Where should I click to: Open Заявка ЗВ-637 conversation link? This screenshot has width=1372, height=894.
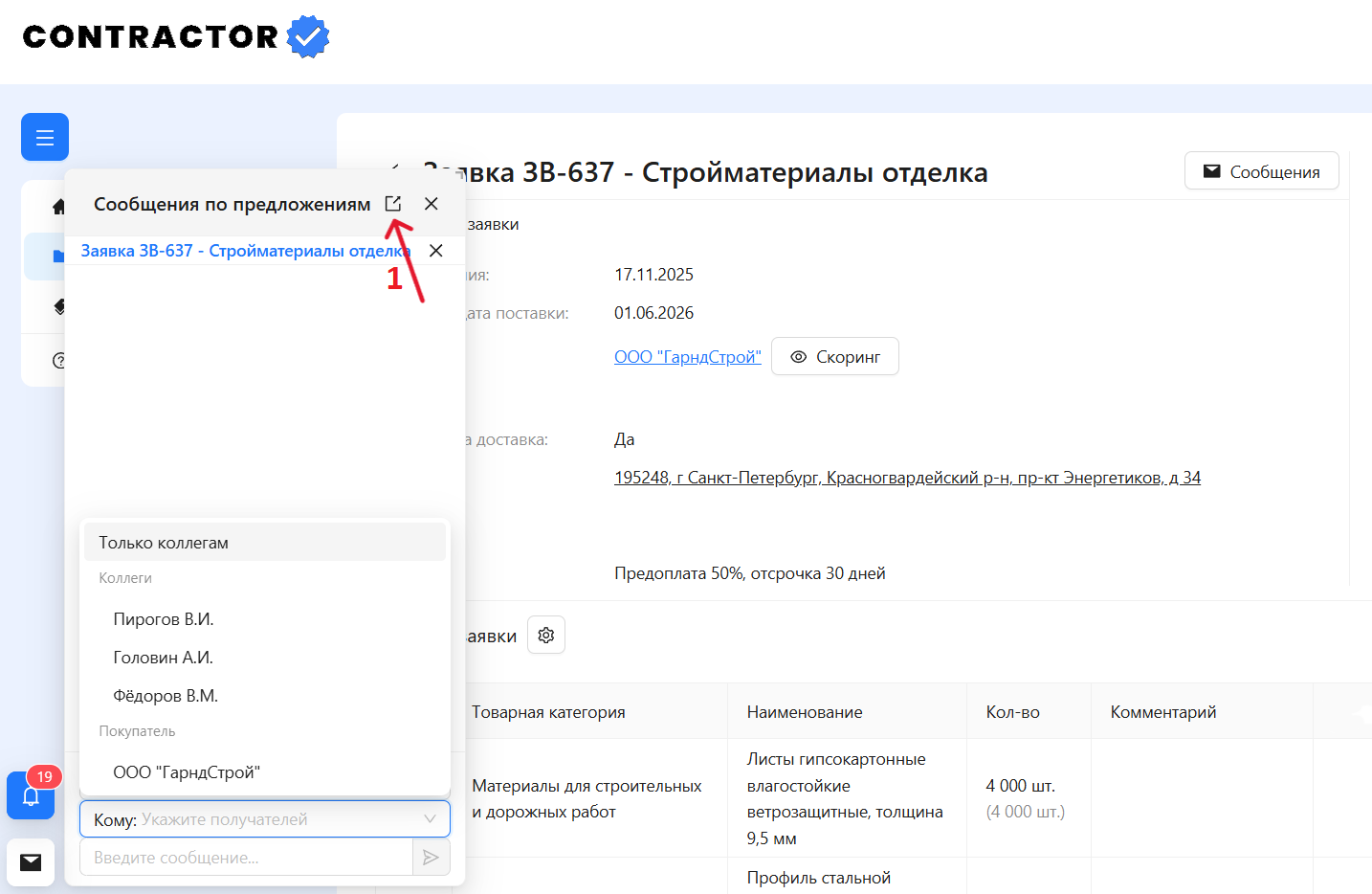(246, 251)
